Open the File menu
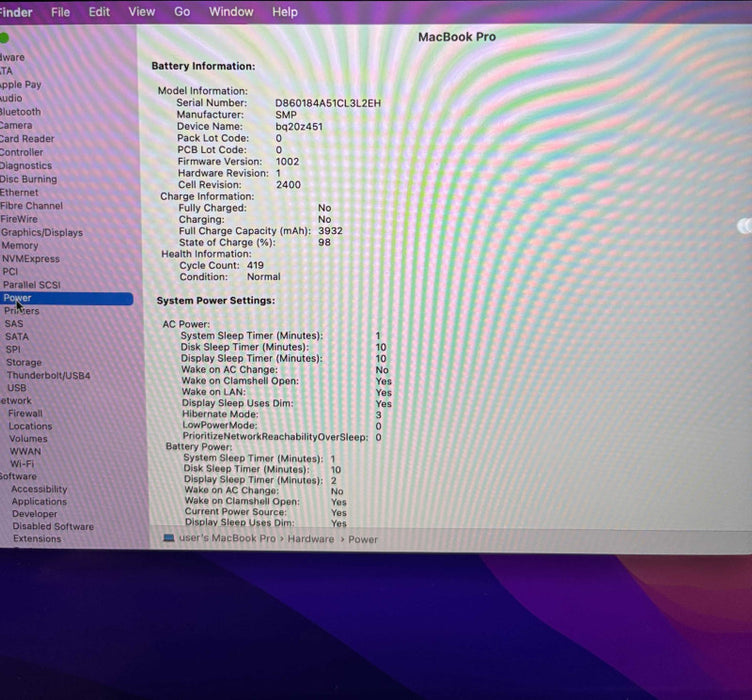 [x=60, y=12]
